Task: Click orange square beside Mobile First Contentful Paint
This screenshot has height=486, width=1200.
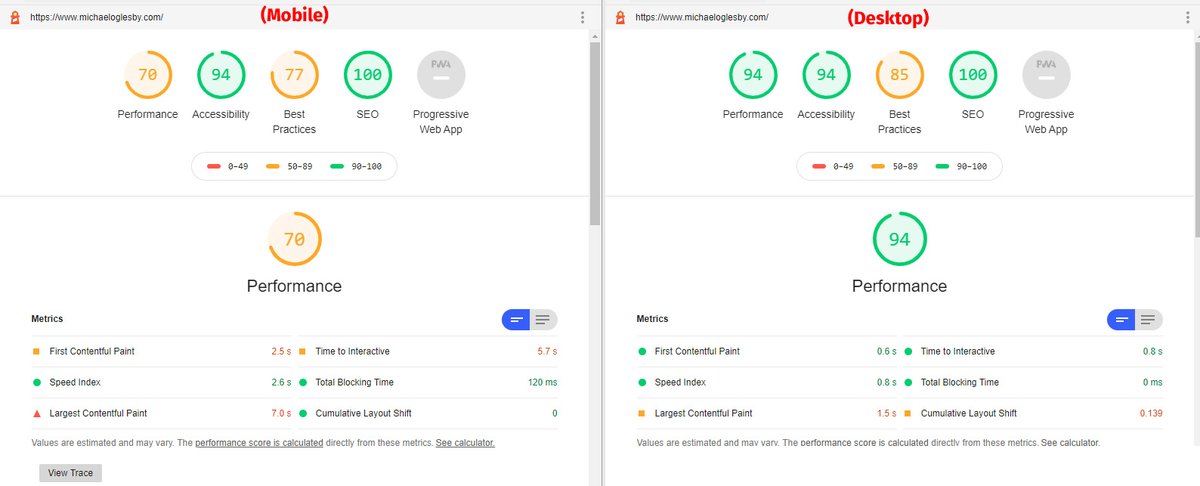Action: [36, 352]
